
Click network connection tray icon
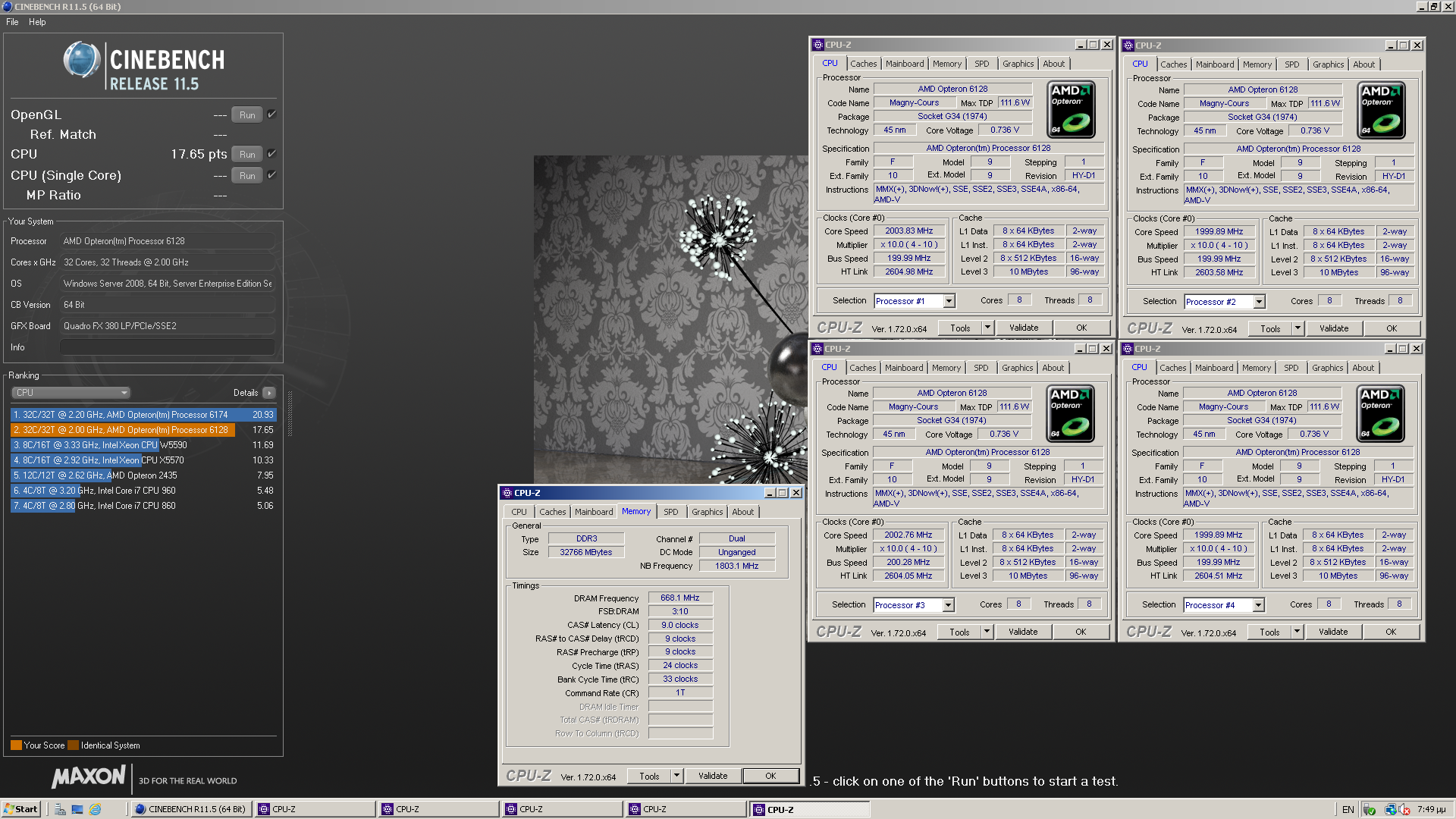coord(1390,809)
